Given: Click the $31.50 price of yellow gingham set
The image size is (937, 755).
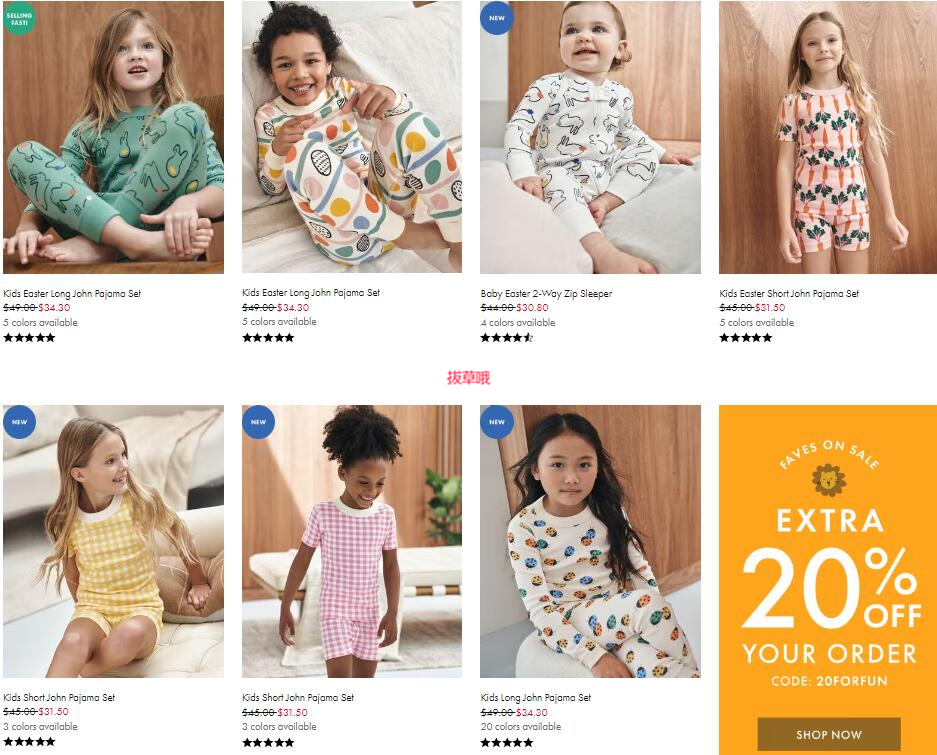Looking at the screenshot, I should 53,712.
